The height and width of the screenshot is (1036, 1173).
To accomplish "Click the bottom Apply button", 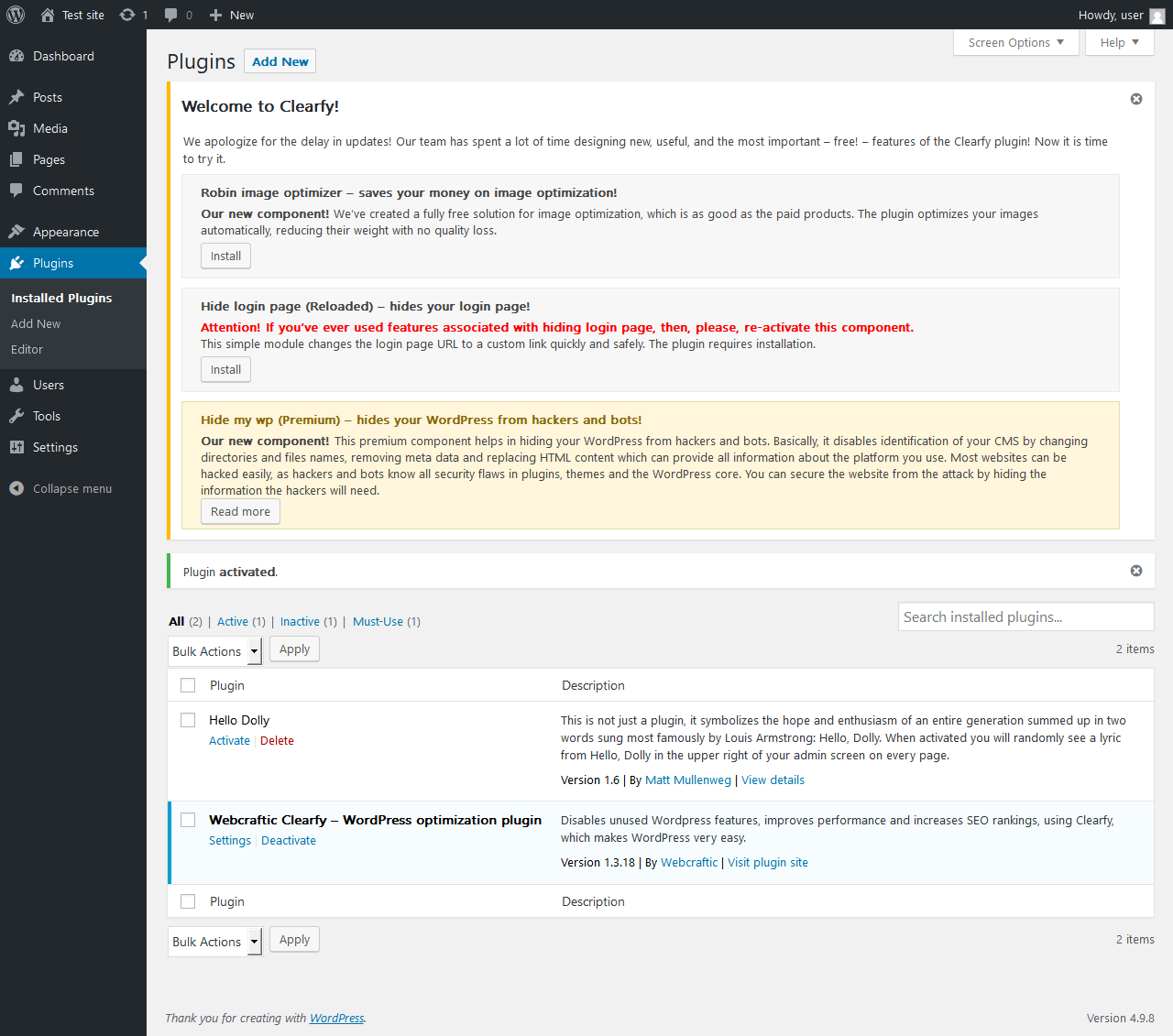I will tap(294, 940).
